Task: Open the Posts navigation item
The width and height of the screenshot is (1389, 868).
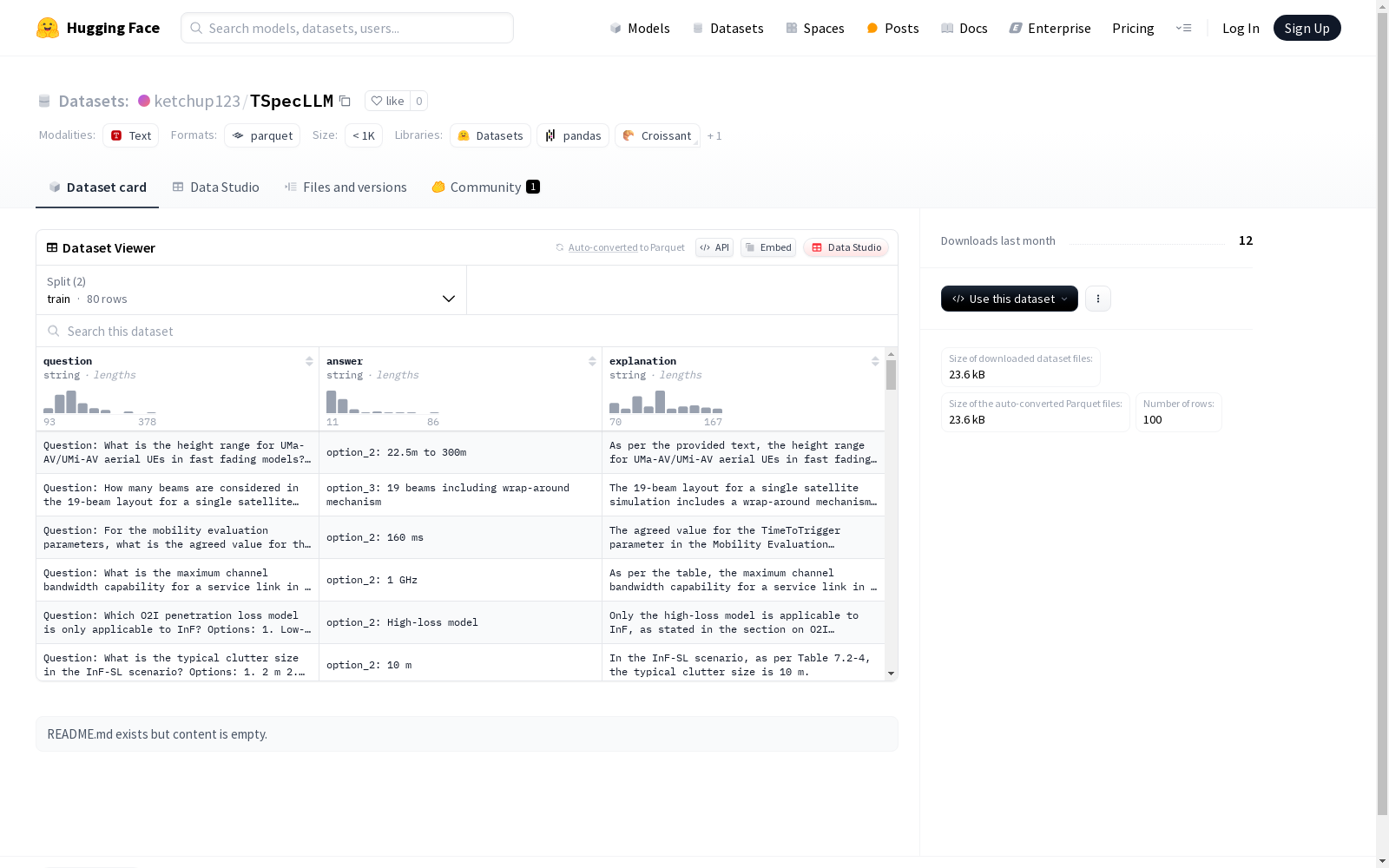Action: click(892, 28)
